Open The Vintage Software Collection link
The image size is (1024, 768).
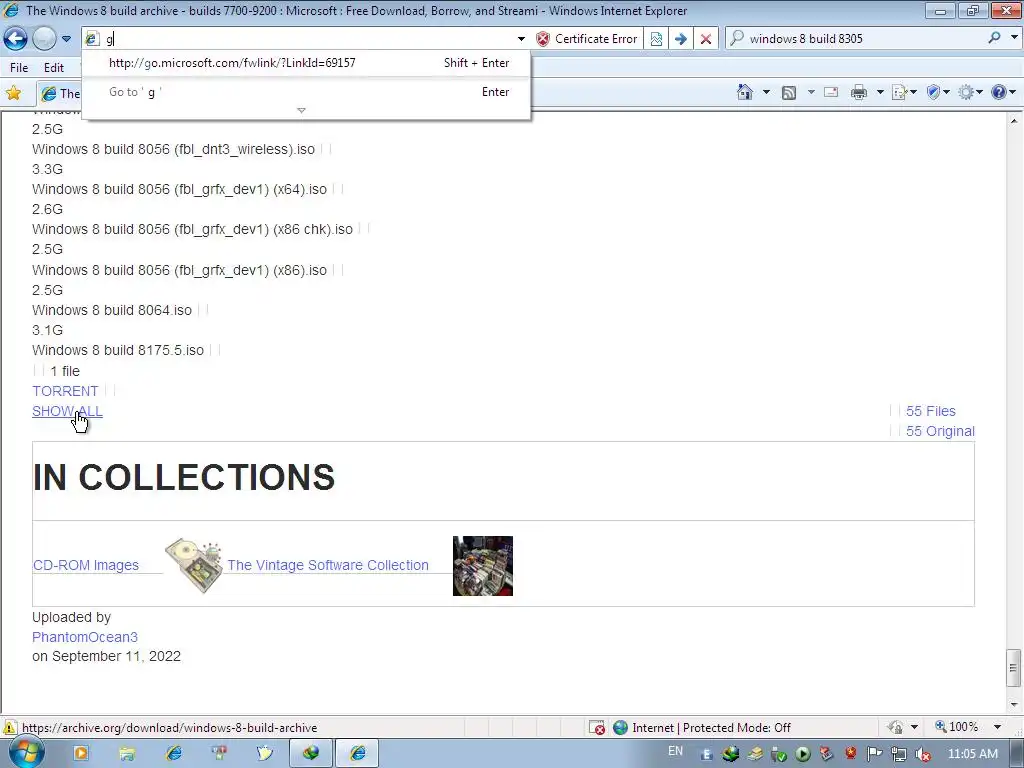tap(328, 566)
